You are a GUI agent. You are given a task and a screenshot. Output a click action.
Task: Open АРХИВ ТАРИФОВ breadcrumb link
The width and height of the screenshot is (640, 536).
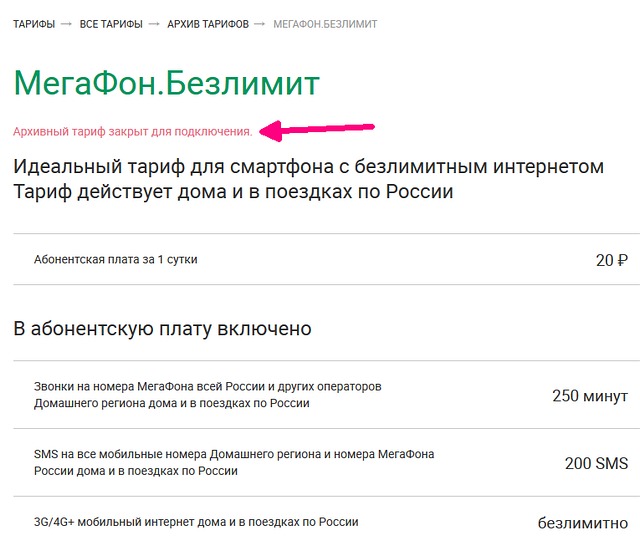coord(208,24)
